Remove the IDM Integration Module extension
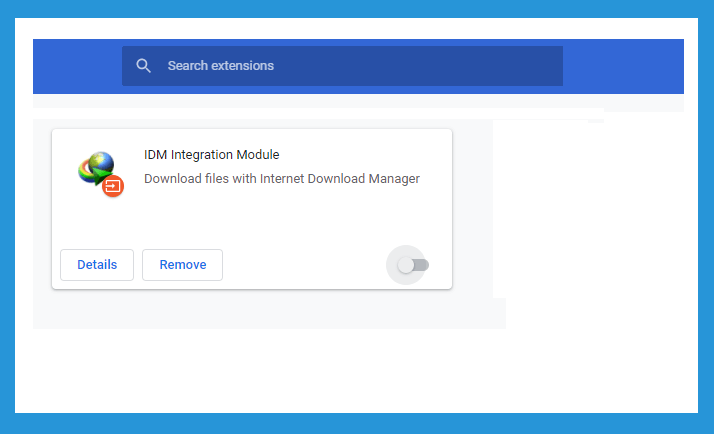714x434 pixels. 183,265
